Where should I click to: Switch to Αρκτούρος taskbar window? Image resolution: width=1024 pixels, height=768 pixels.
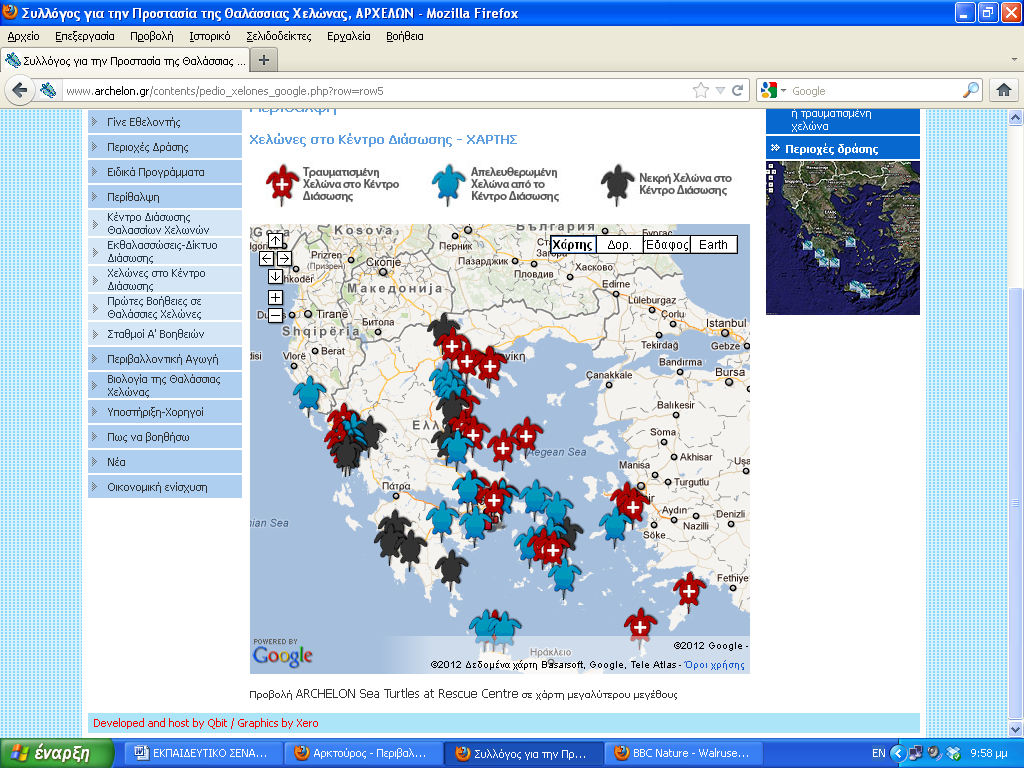click(x=362, y=753)
